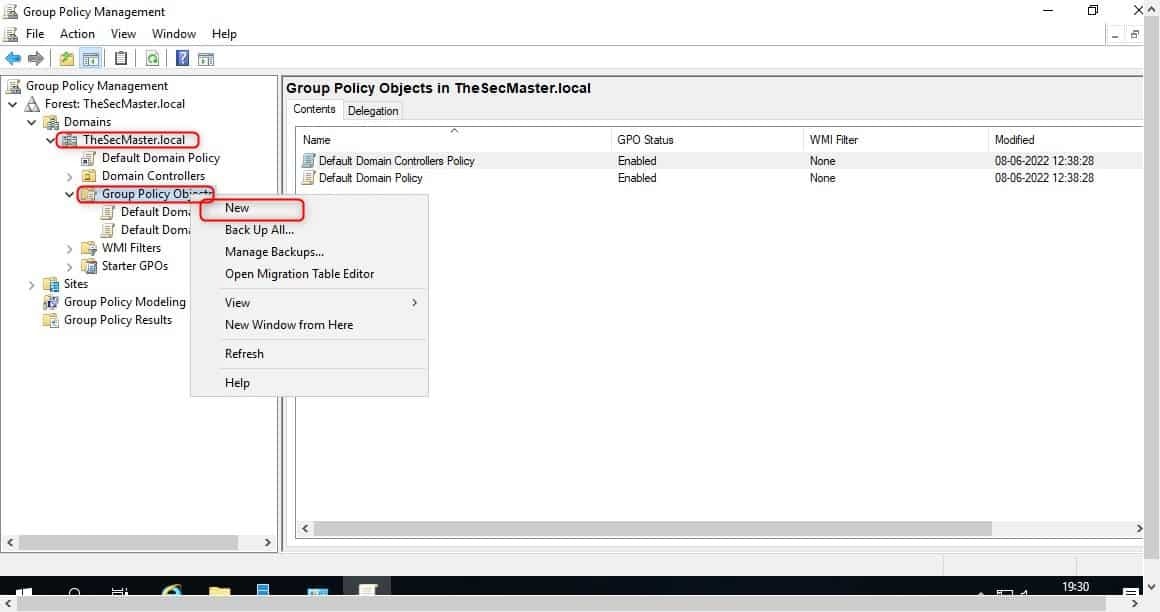The width and height of the screenshot is (1160, 612).
Task: Click Default Domain Controllers Policy row icon
Action: pos(308,161)
